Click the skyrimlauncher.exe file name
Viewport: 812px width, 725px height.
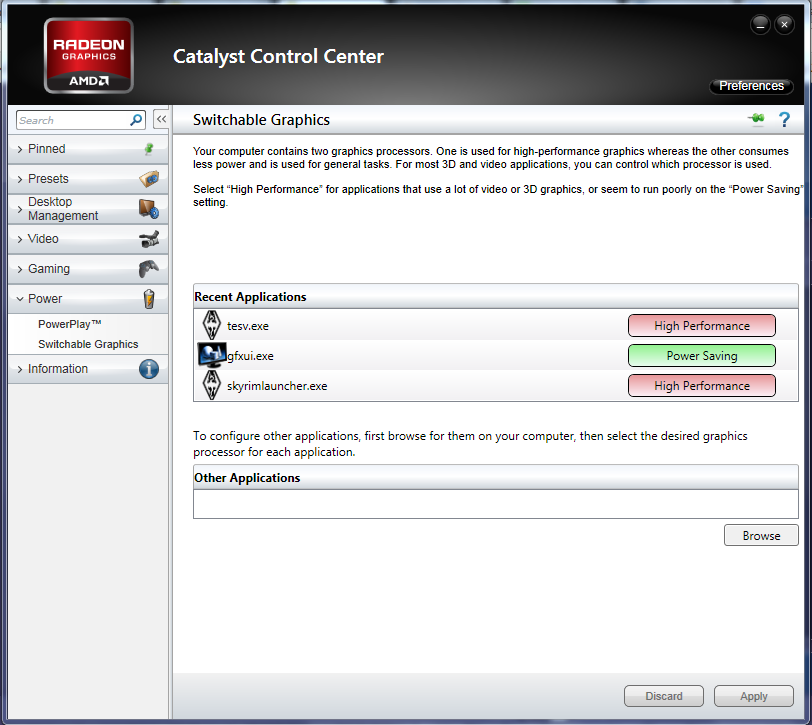pyautogui.click(x=277, y=386)
